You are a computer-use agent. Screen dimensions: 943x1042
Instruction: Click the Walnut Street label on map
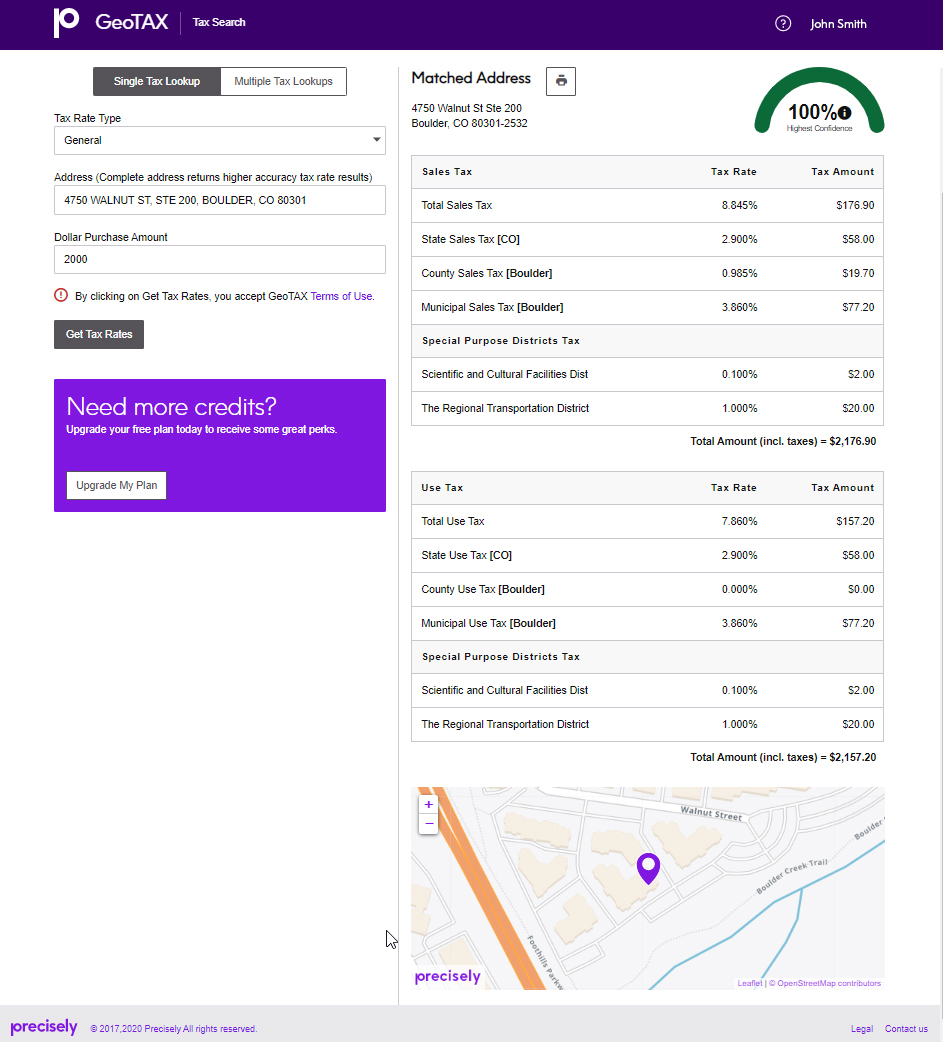tap(711, 813)
